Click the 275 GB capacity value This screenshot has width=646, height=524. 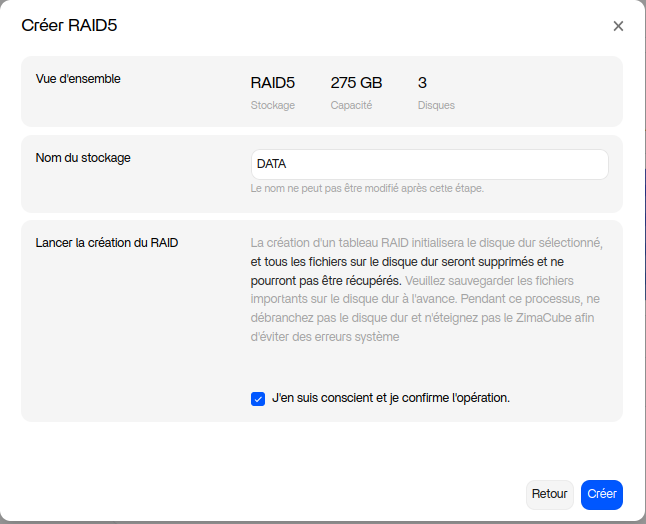[x=356, y=83]
